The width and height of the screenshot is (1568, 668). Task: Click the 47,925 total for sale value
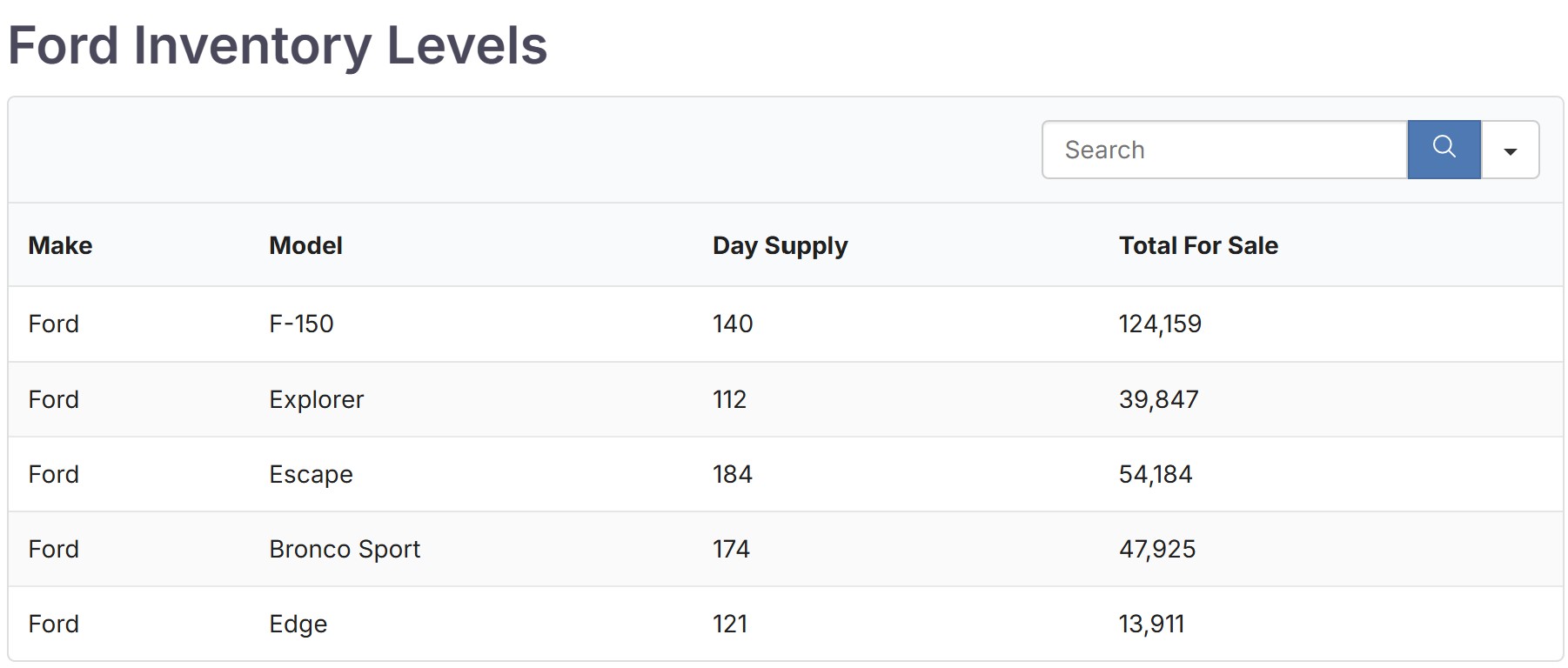click(1157, 550)
